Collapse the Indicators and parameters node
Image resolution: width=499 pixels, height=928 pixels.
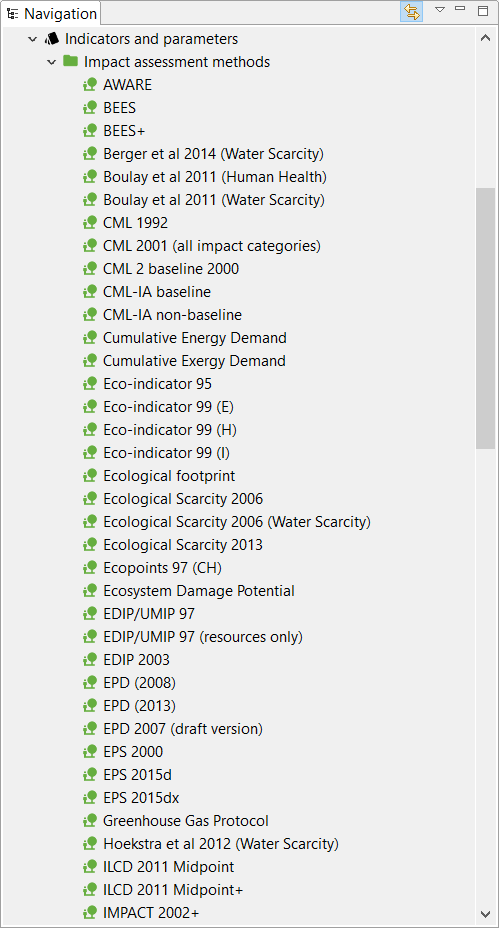33,39
